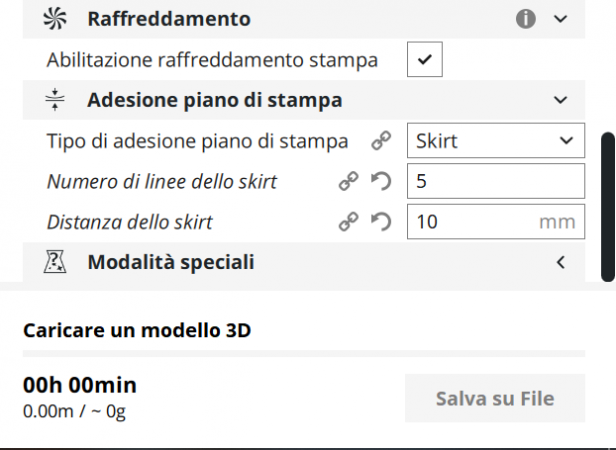This screenshot has height=450, width=616.
Task: Reset Distanza dello skirt to default
Action: [380, 222]
